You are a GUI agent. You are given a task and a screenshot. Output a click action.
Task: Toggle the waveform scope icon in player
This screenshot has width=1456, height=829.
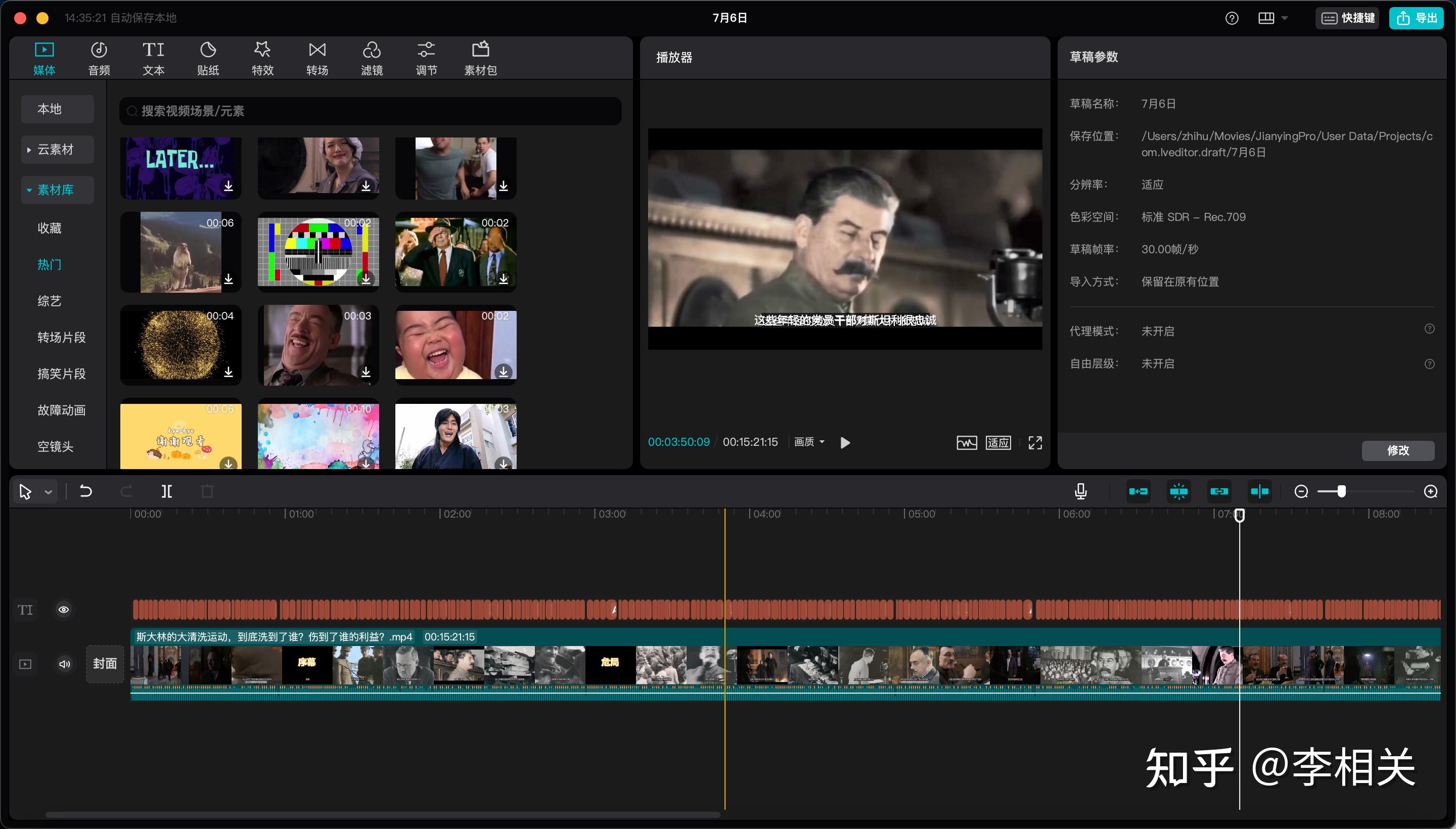[966, 442]
